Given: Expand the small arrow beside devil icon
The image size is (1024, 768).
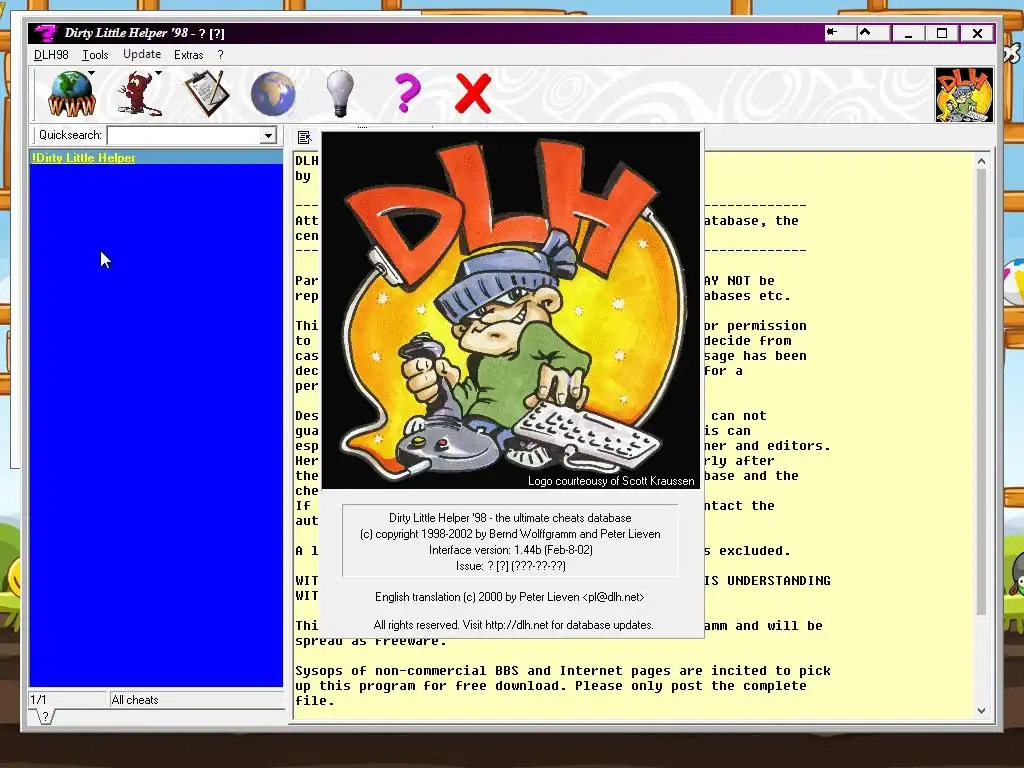Looking at the screenshot, I should pos(158,73).
